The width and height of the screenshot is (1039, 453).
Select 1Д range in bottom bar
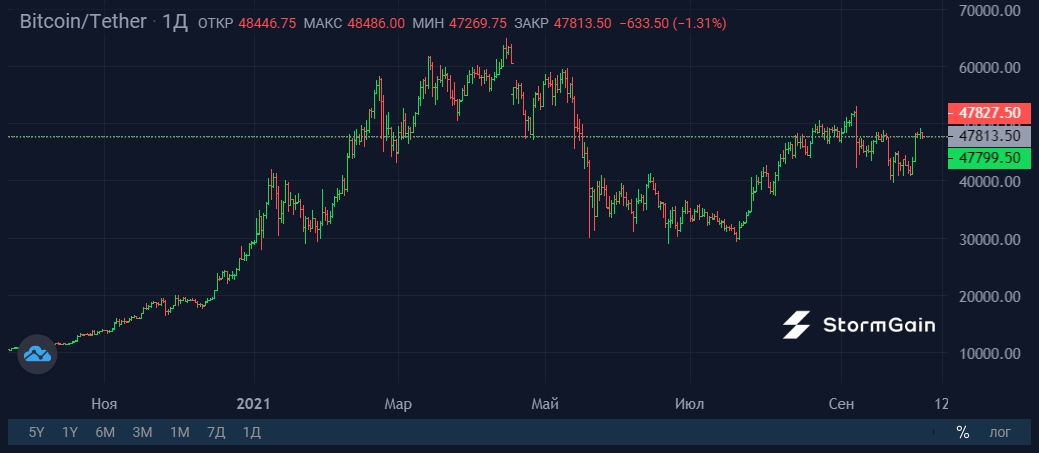(x=252, y=432)
